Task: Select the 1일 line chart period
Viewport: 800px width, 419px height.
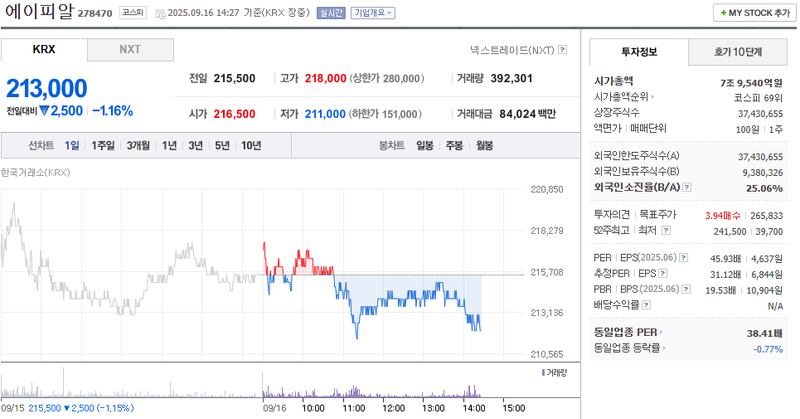Action: tap(72, 146)
